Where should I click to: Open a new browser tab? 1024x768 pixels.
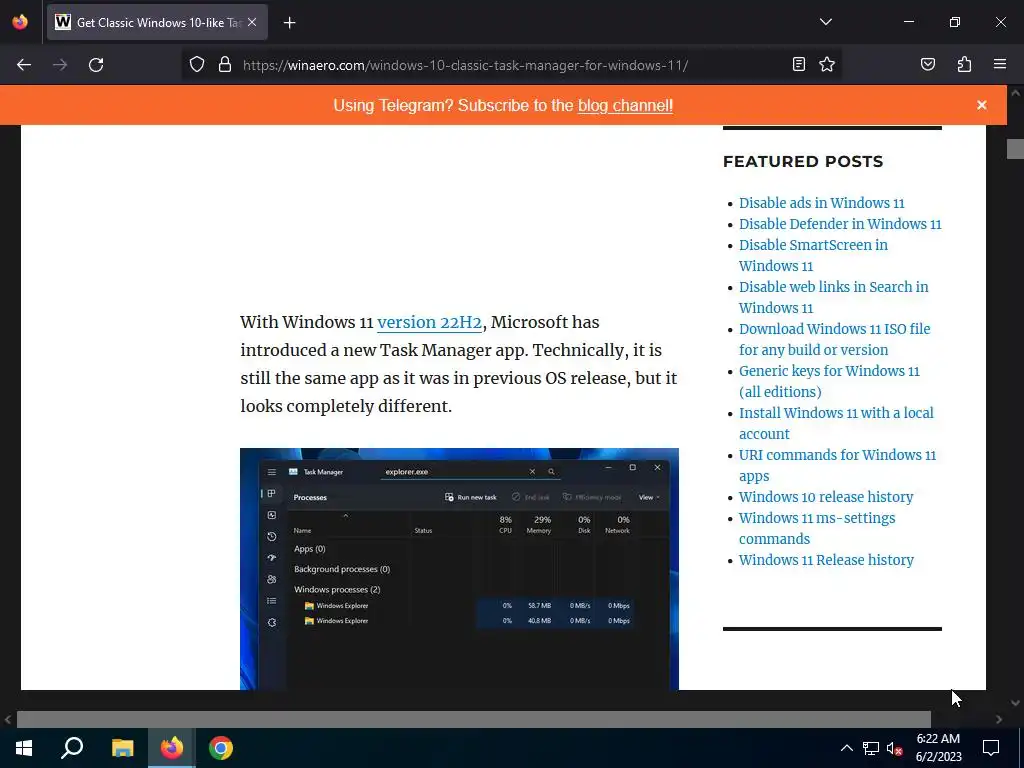(289, 23)
